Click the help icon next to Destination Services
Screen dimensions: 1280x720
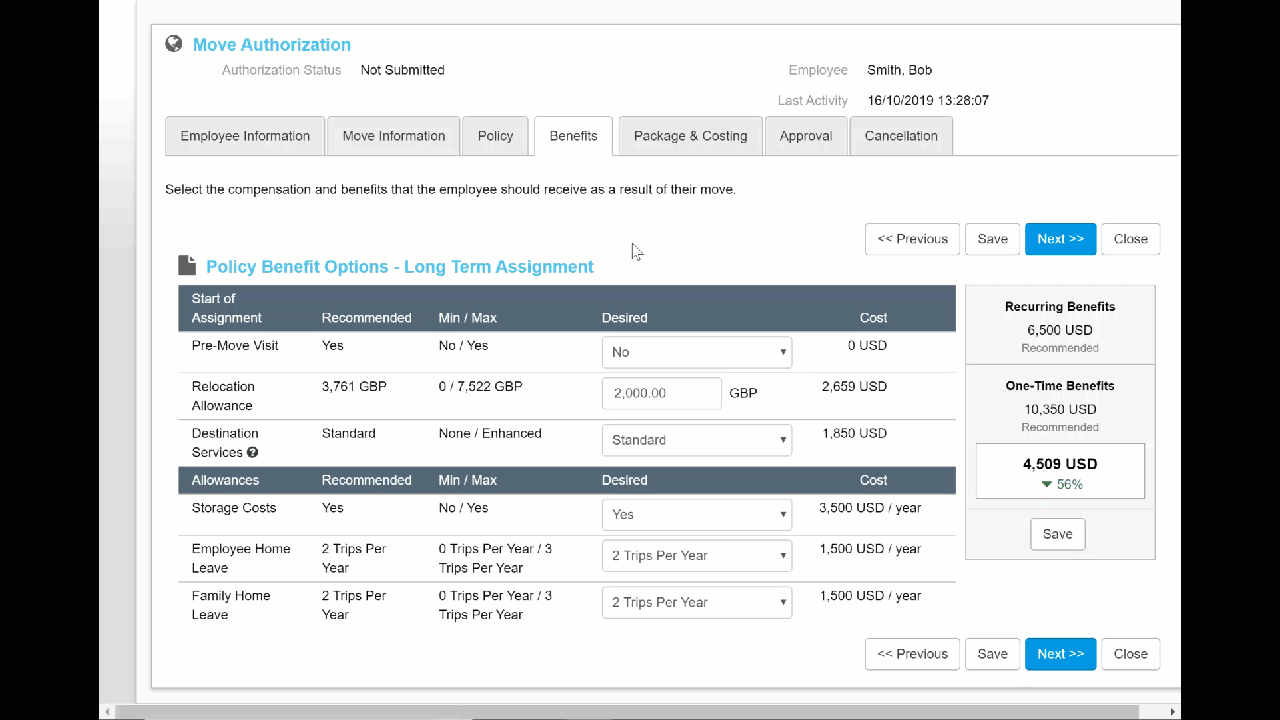tap(253, 453)
